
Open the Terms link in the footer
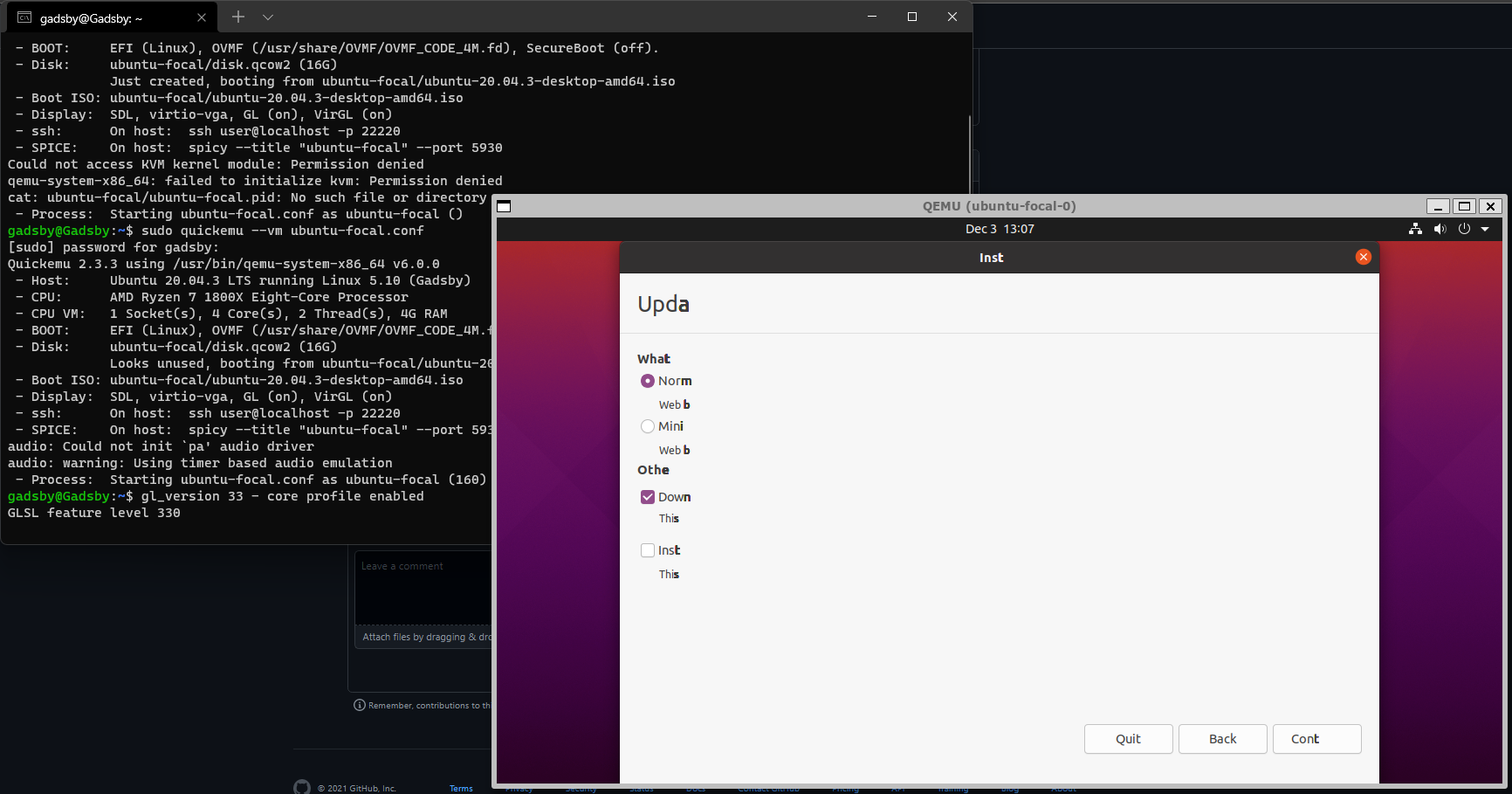tap(461, 788)
